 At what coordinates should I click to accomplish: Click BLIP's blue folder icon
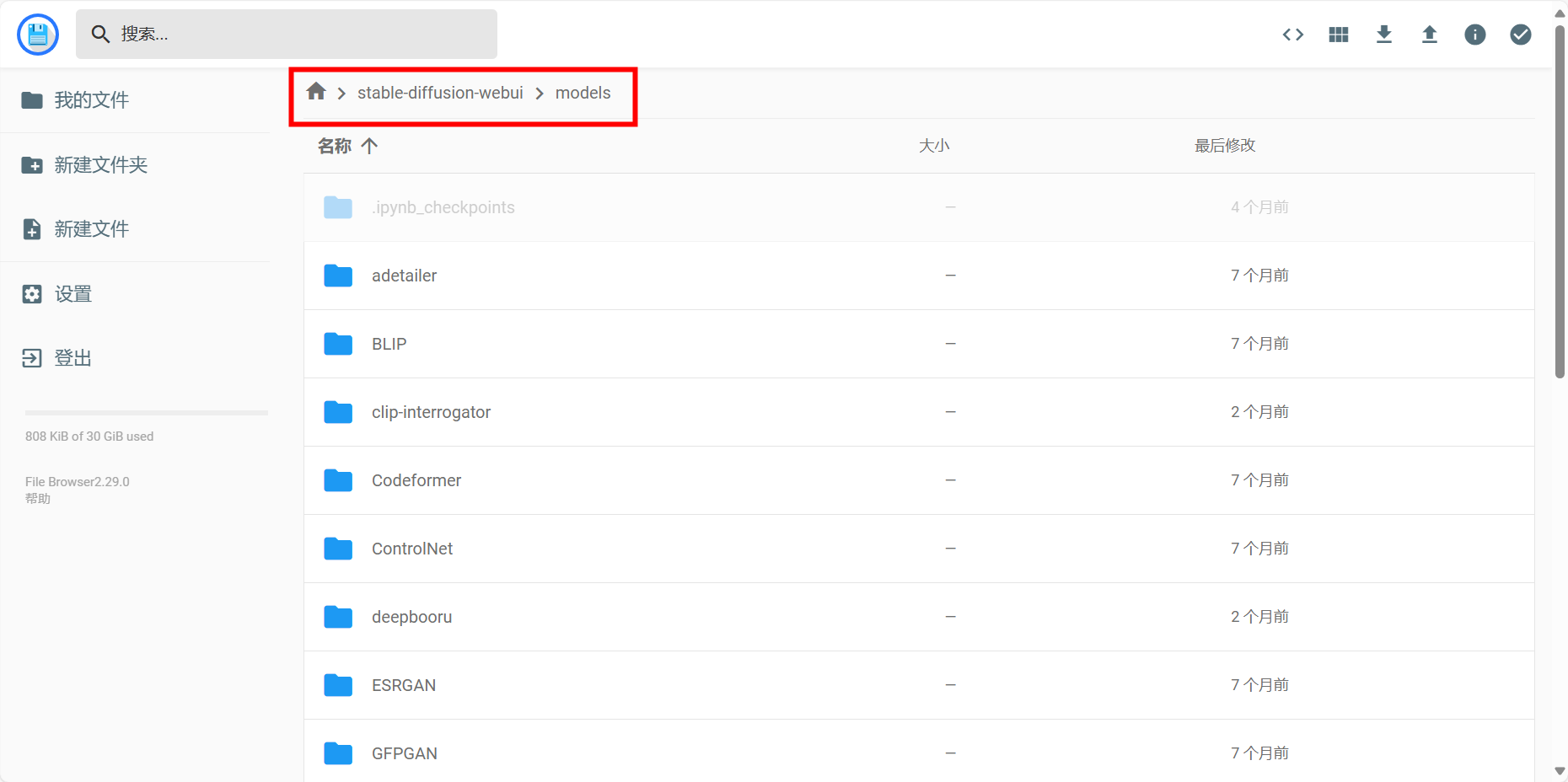(x=338, y=344)
